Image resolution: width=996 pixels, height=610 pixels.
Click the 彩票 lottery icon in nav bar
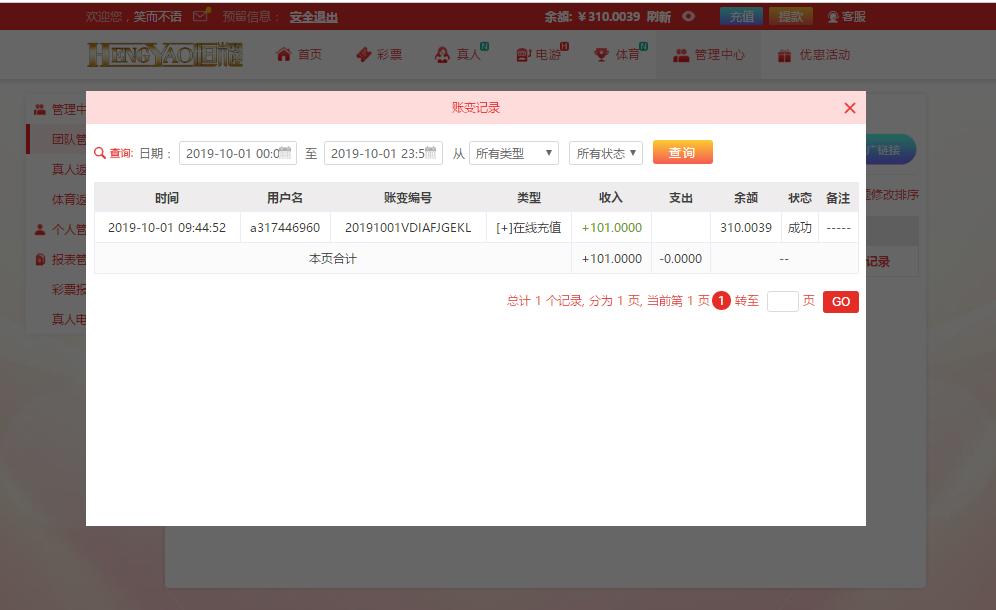click(x=362, y=55)
